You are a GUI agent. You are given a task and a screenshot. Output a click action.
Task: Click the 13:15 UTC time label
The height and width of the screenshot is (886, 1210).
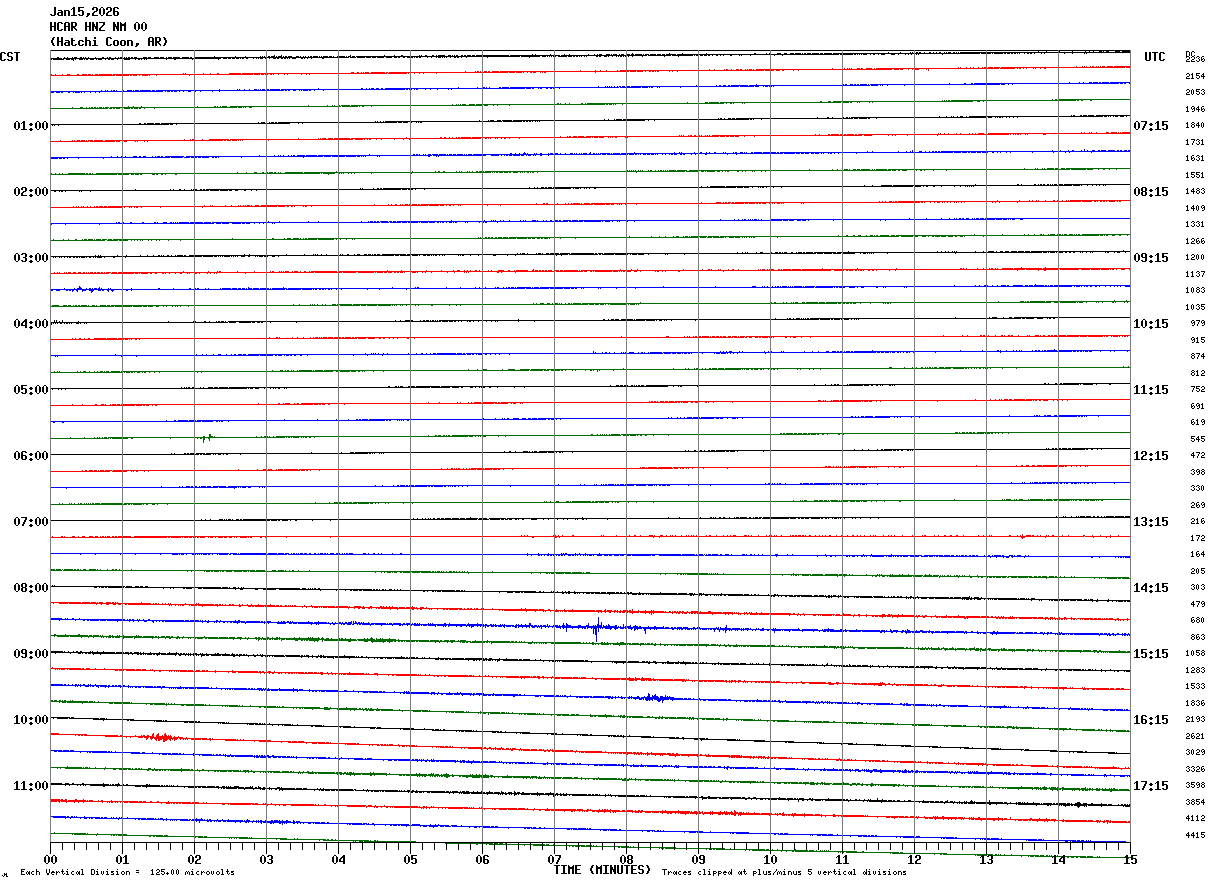tap(1151, 522)
